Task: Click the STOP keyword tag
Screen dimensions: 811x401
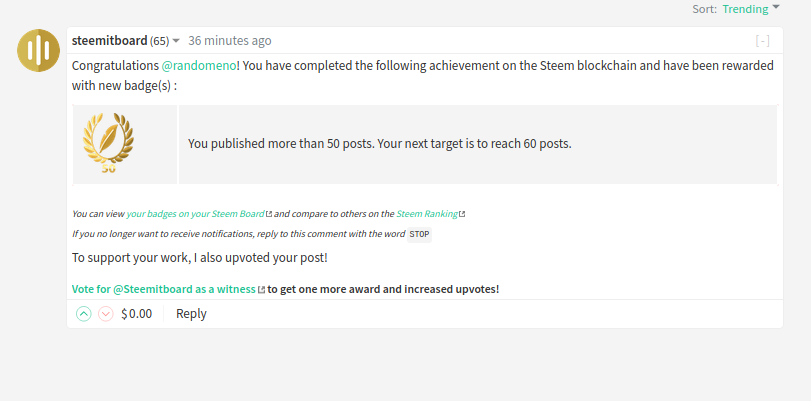Action: pyautogui.click(x=419, y=234)
